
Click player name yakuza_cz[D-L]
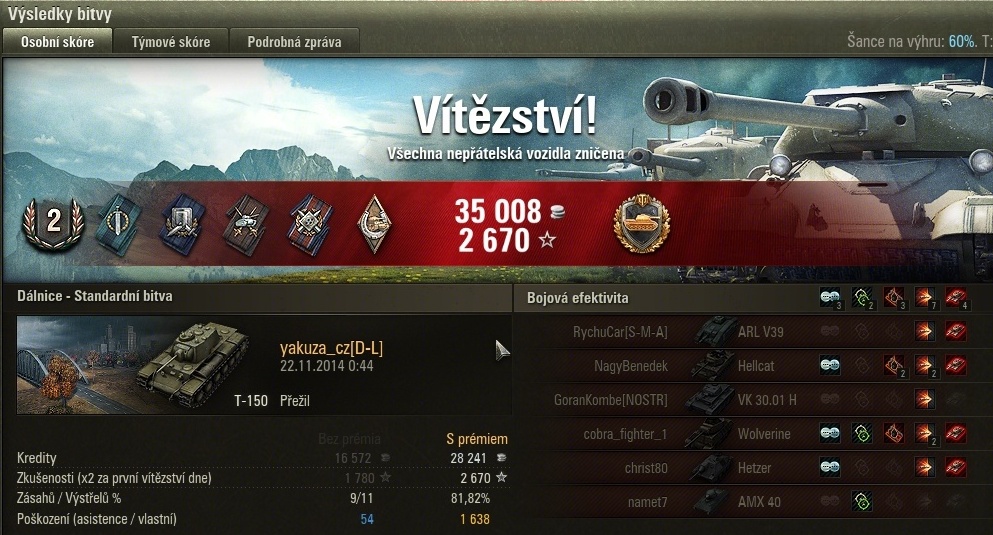(331, 348)
